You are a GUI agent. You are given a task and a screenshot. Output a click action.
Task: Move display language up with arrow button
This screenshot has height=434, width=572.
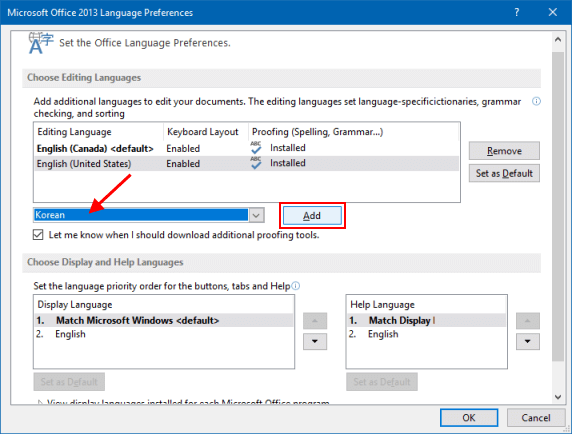pos(315,321)
